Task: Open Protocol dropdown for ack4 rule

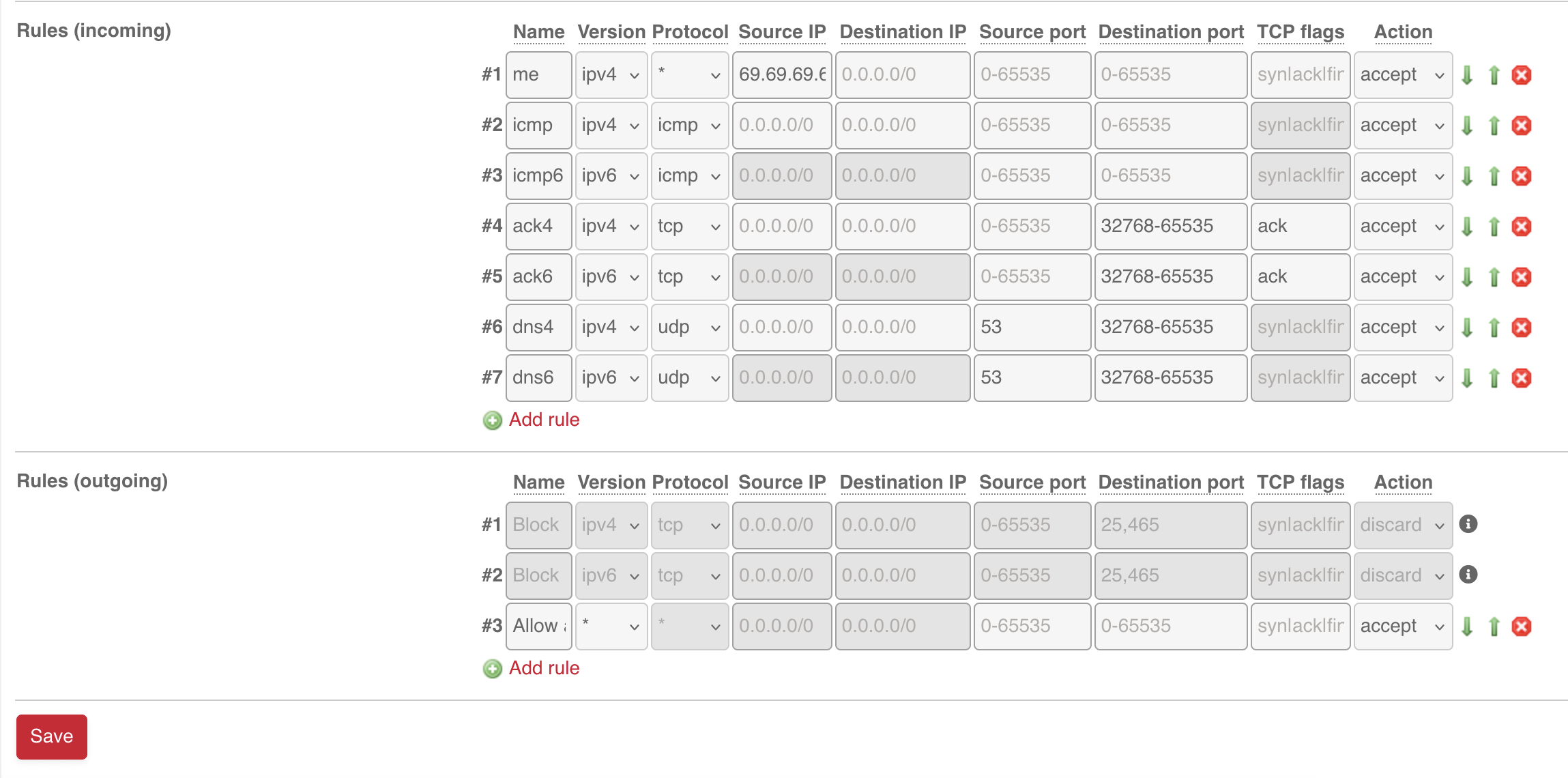Action: [689, 227]
